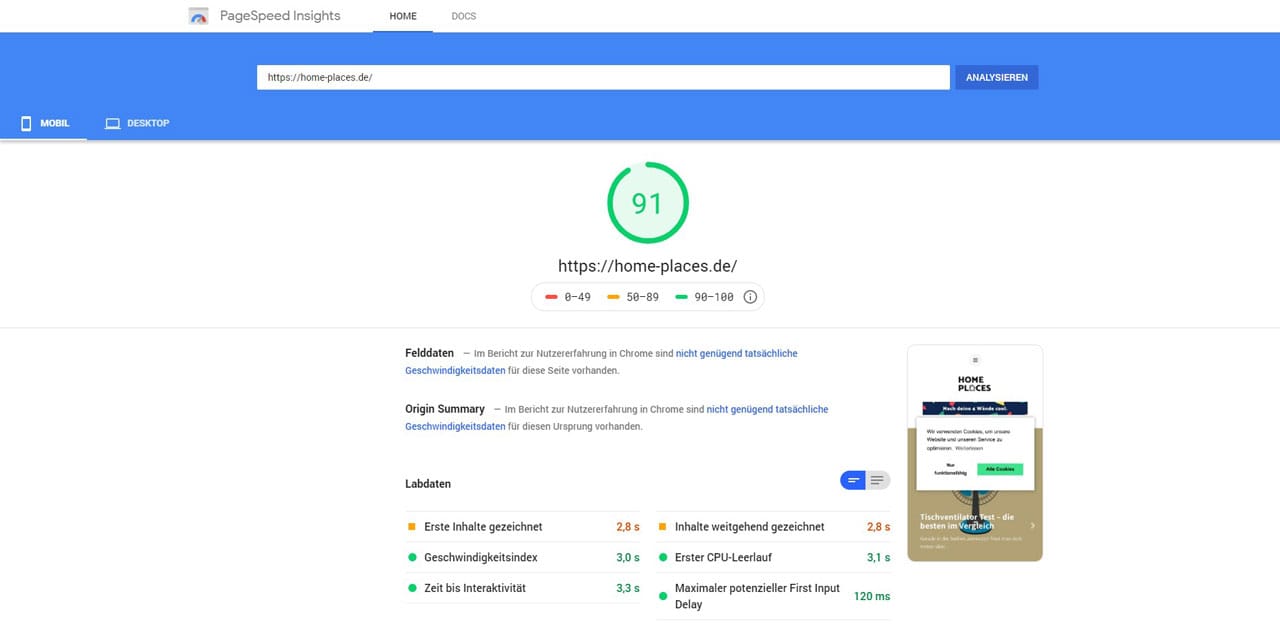The image size is (1280, 638).
Task: Open the HOME tab
Action: pyautogui.click(x=403, y=16)
